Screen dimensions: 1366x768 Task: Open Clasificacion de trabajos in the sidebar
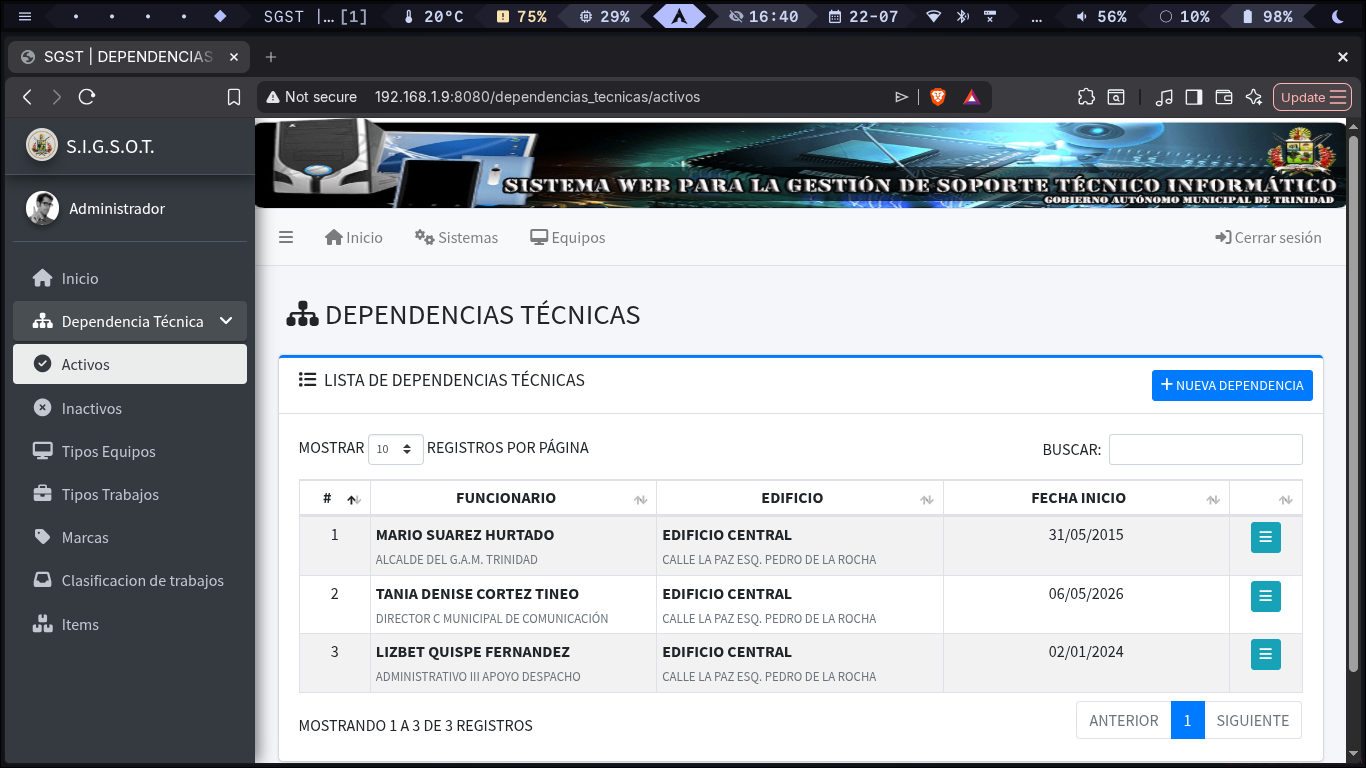[x=130, y=580]
